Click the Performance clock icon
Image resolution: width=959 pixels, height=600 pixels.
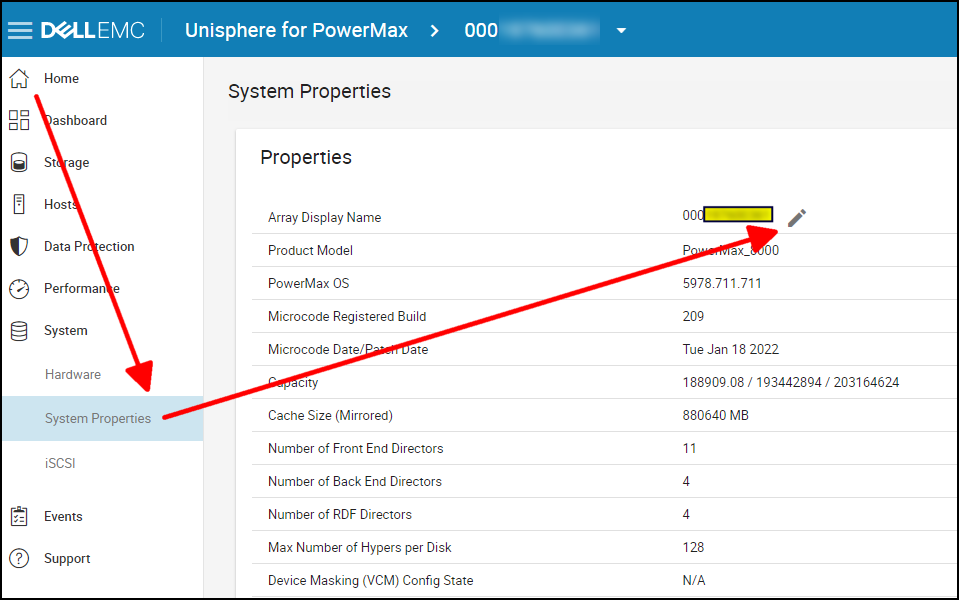[18, 288]
